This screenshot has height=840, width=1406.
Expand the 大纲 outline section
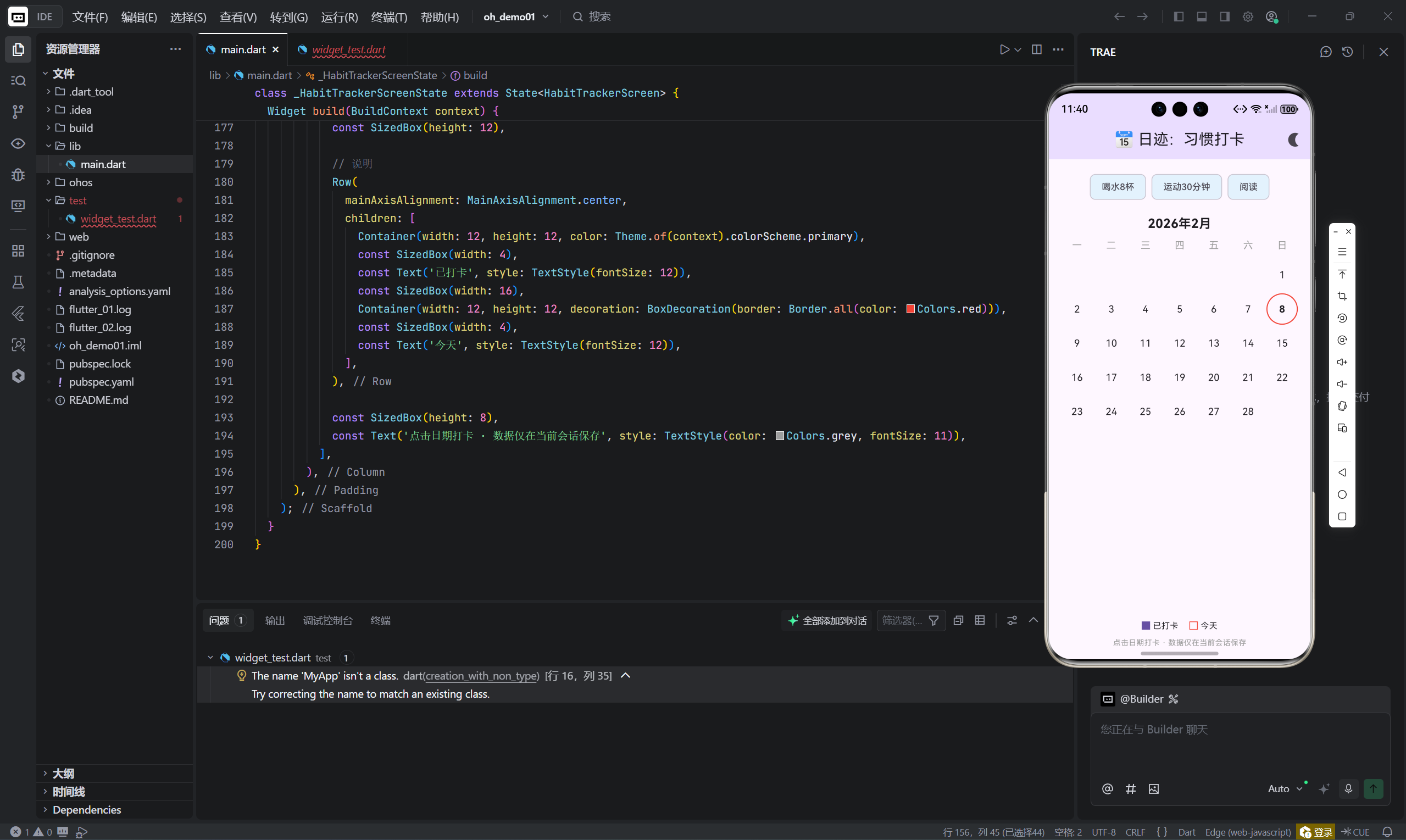click(x=63, y=773)
